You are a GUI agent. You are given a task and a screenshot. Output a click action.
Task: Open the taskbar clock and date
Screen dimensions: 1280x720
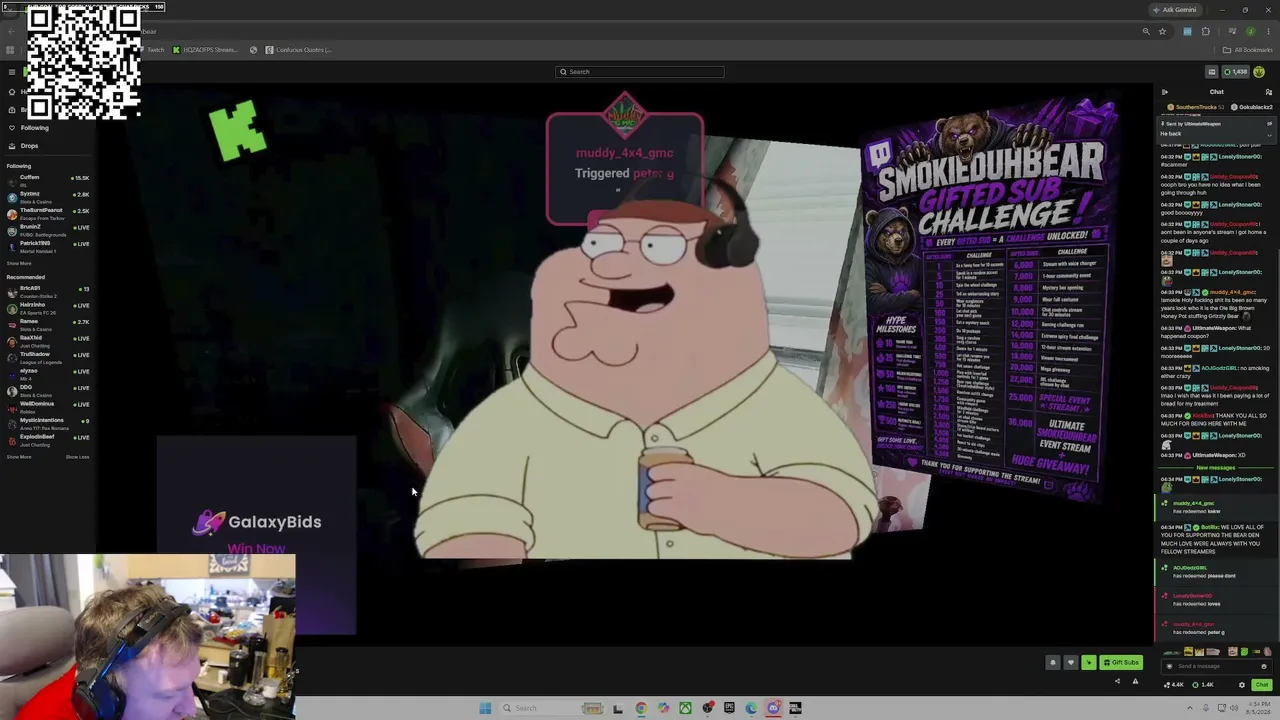(x=1258, y=708)
